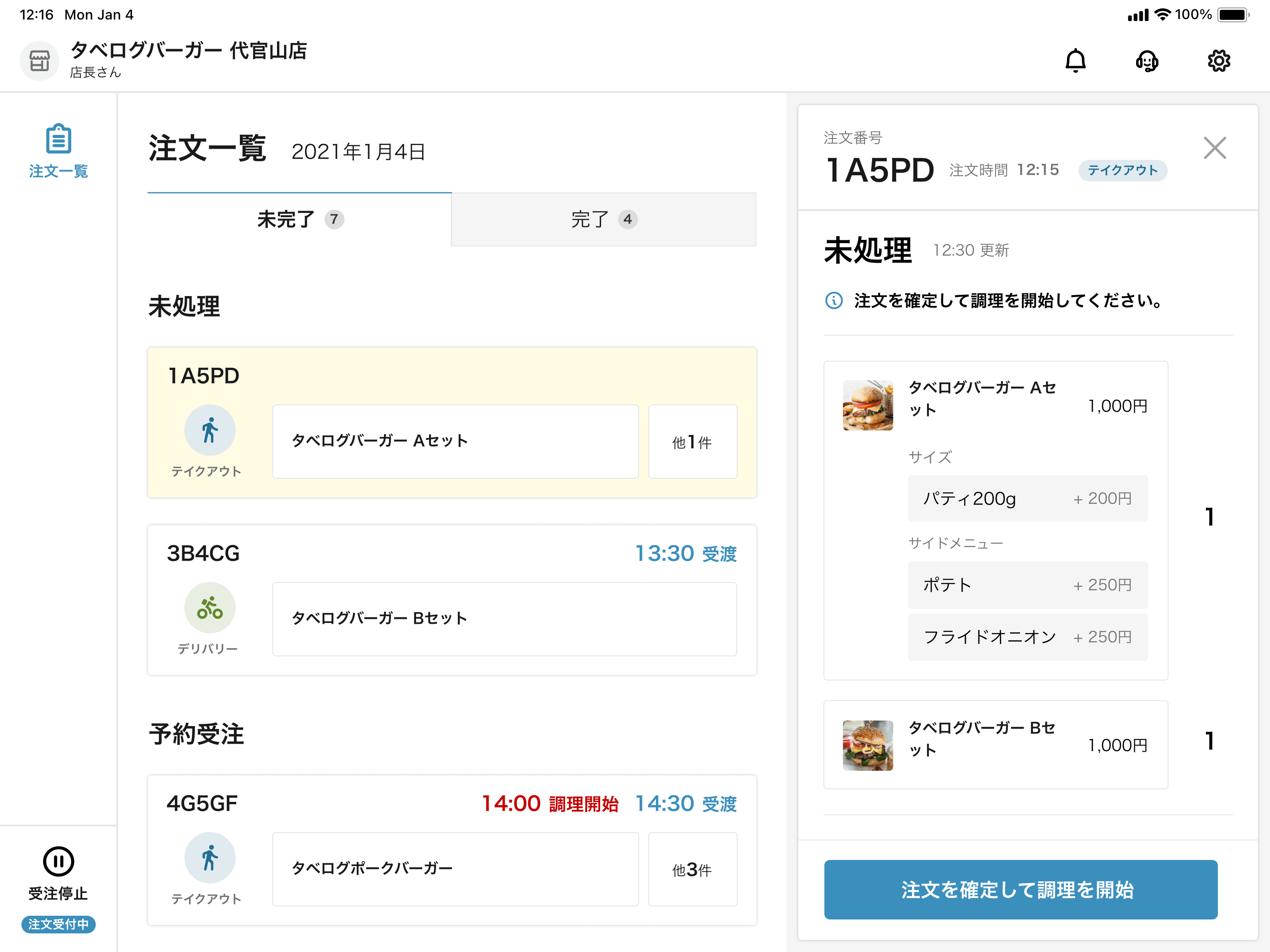Image resolution: width=1270 pixels, height=952 pixels.
Task: Open the settings gear
Action: [x=1219, y=60]
